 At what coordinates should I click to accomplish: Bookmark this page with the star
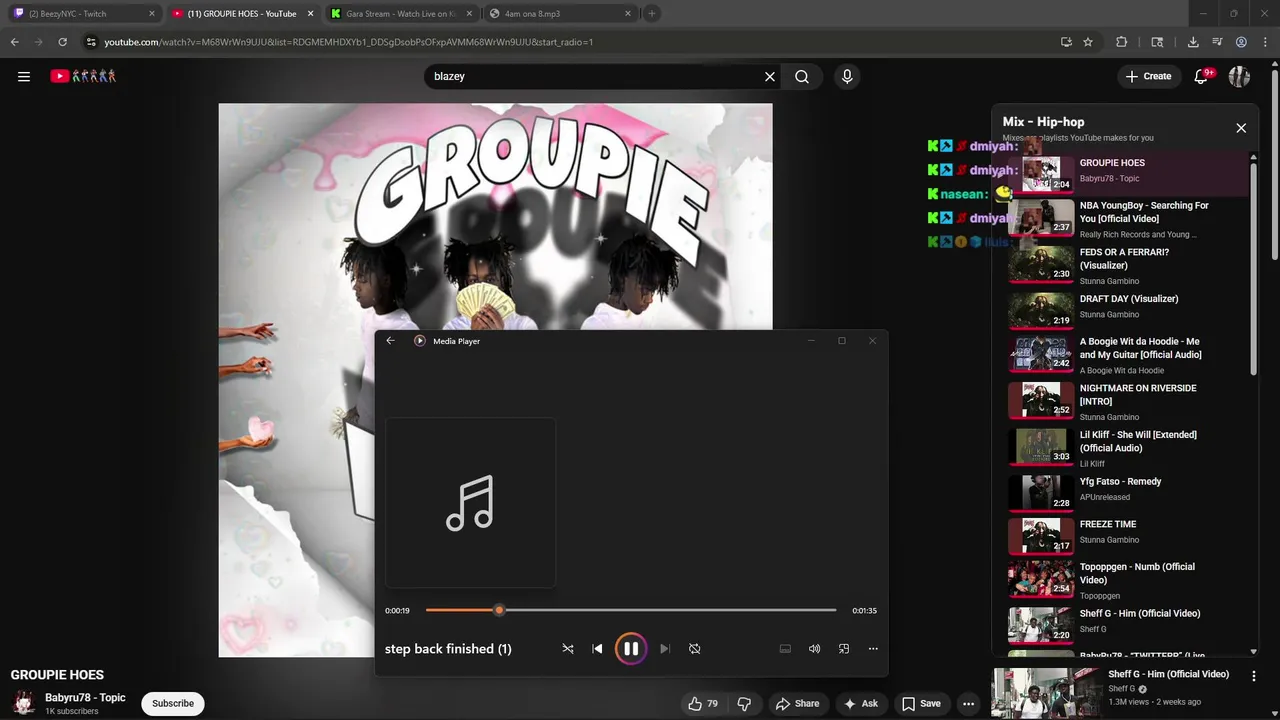pyautogui.click(x=1088, y=42)
